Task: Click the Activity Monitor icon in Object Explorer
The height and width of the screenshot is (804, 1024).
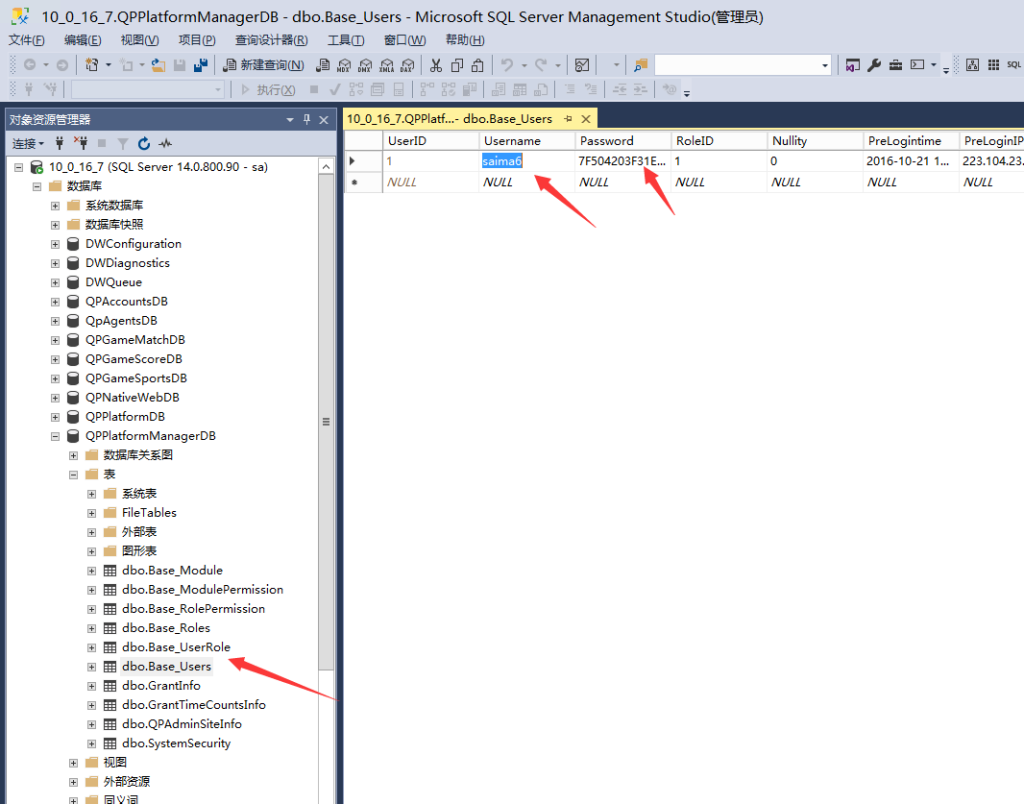Action: click(165, 144)
